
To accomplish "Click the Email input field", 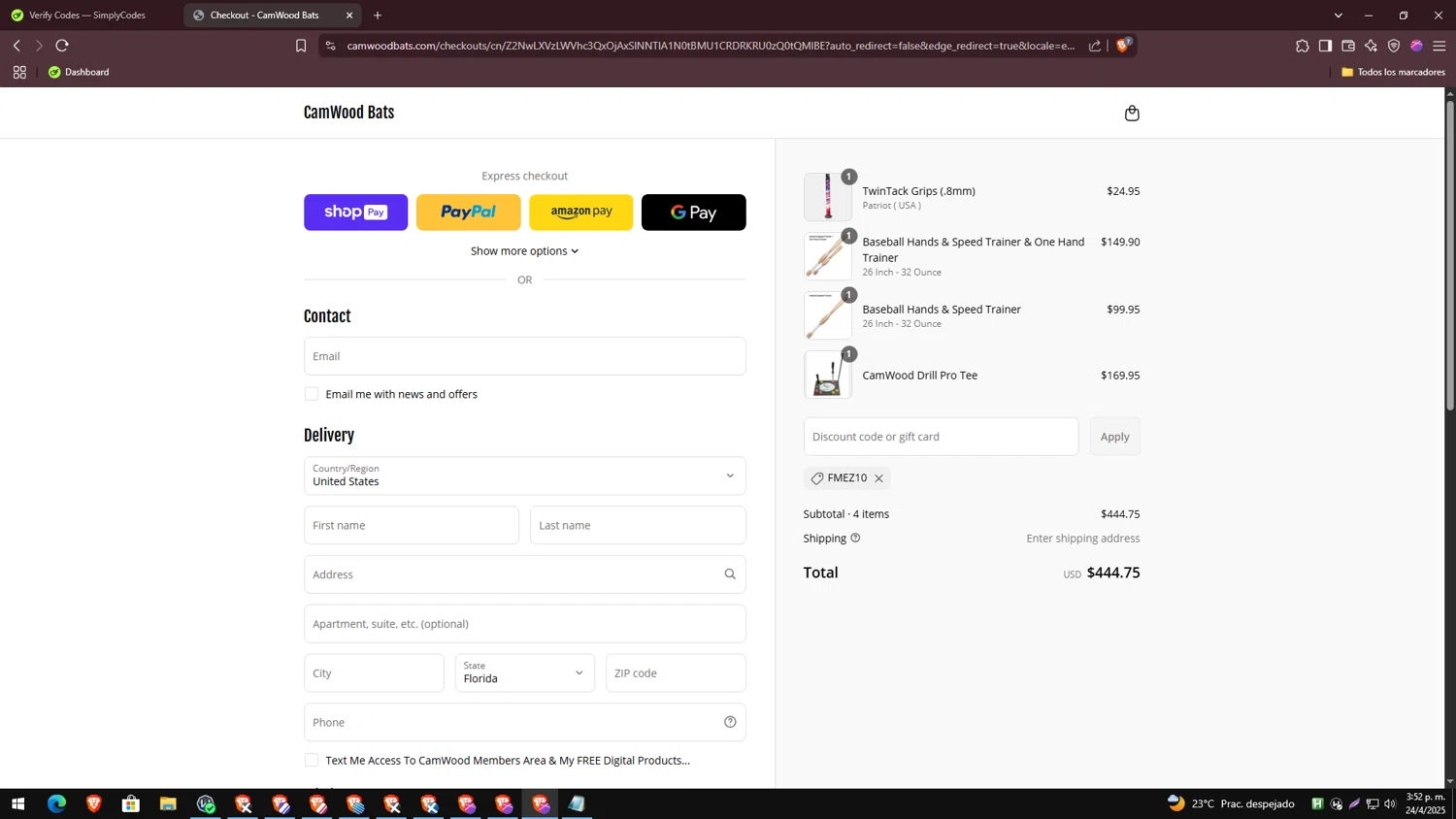I will 524,356.
